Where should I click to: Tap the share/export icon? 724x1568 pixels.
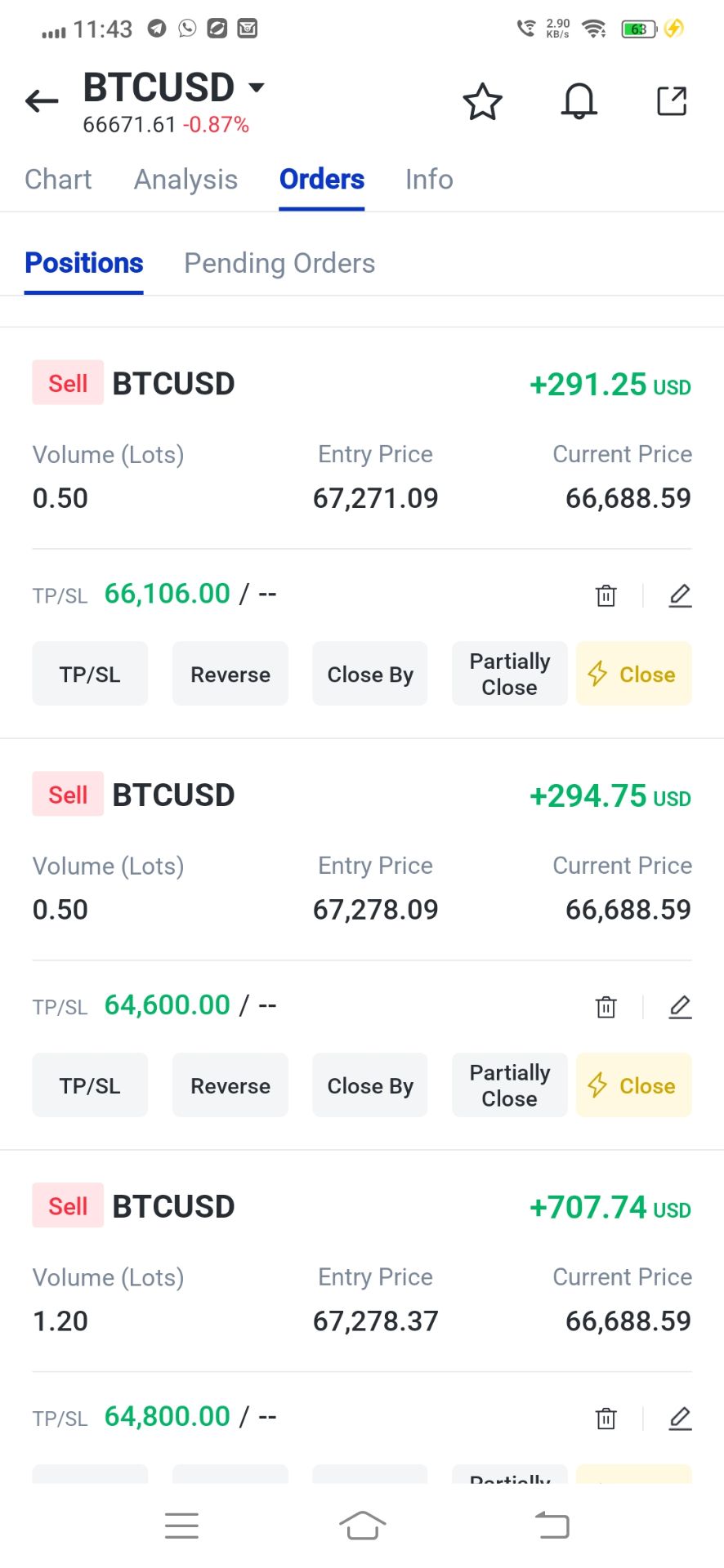(x=672, y=101)
